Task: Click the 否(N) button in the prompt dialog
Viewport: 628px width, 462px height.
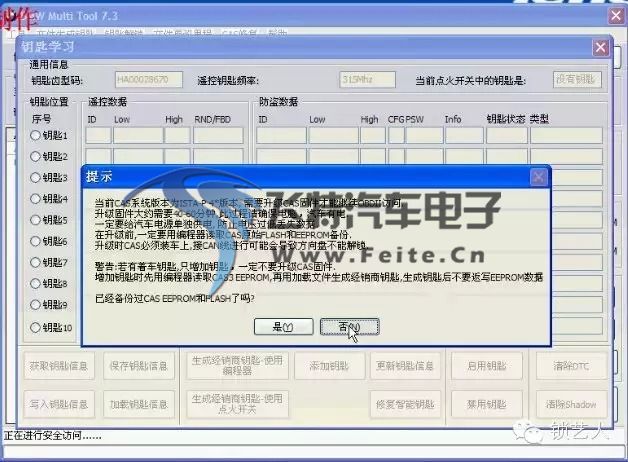Action: point(349,327)
